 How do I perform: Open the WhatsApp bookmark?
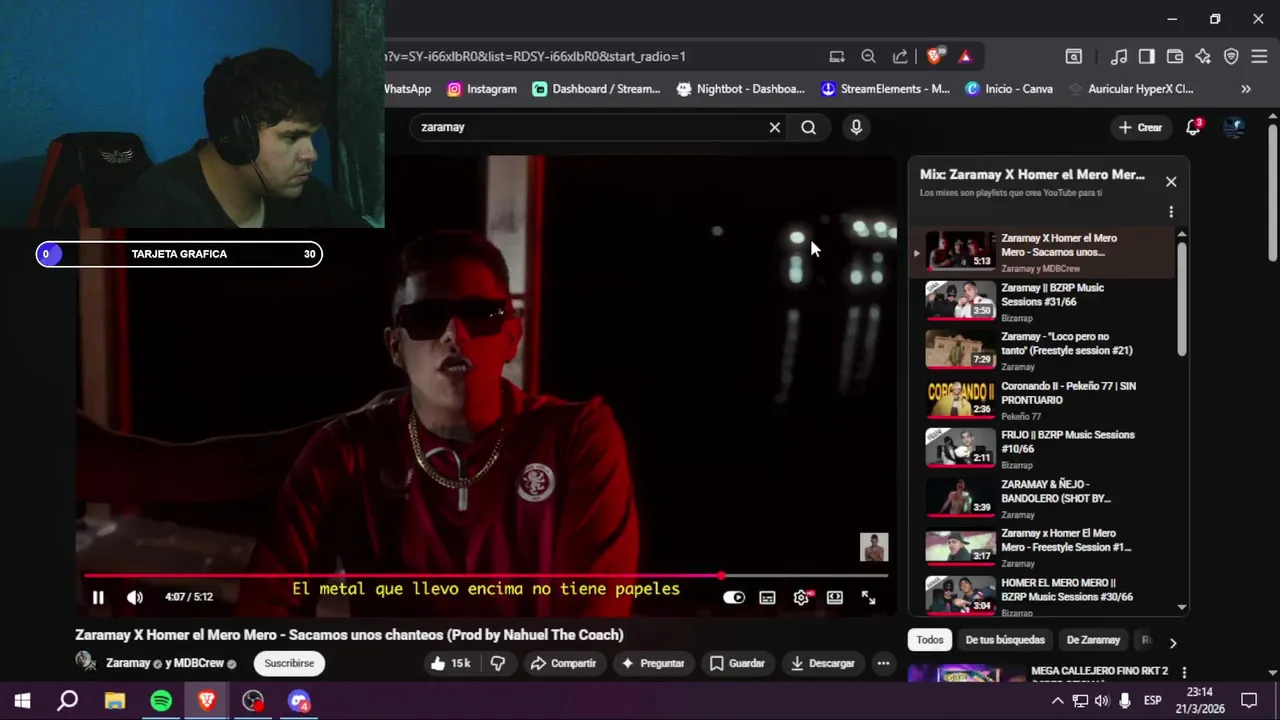[x=407, y=89]
